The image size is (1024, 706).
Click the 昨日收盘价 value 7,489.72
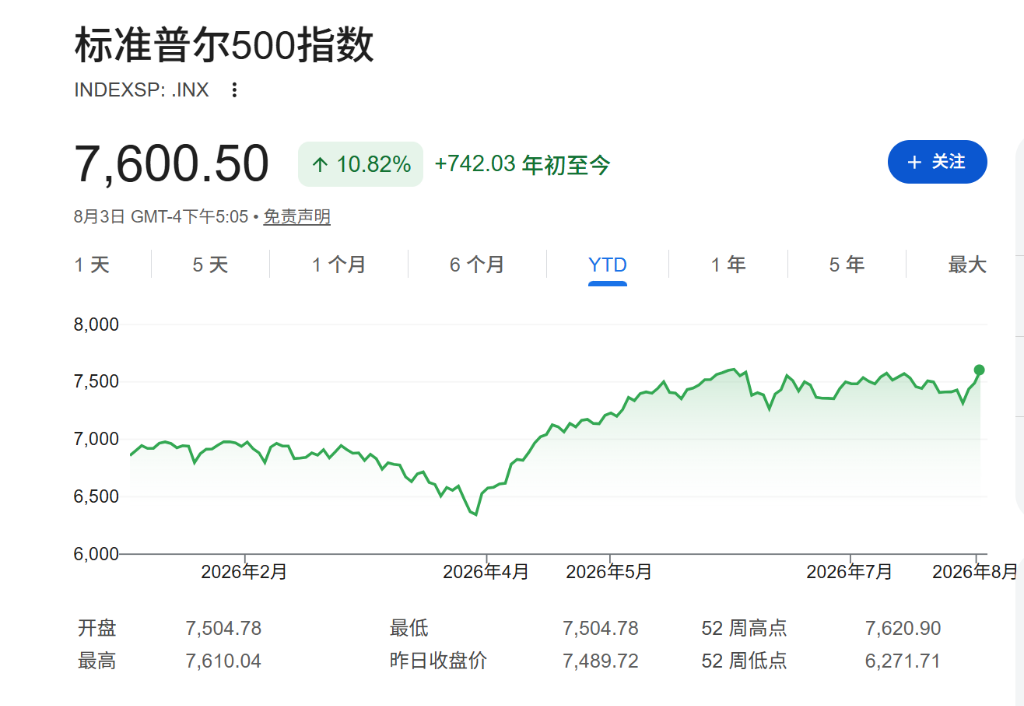(x=600, y=661)
